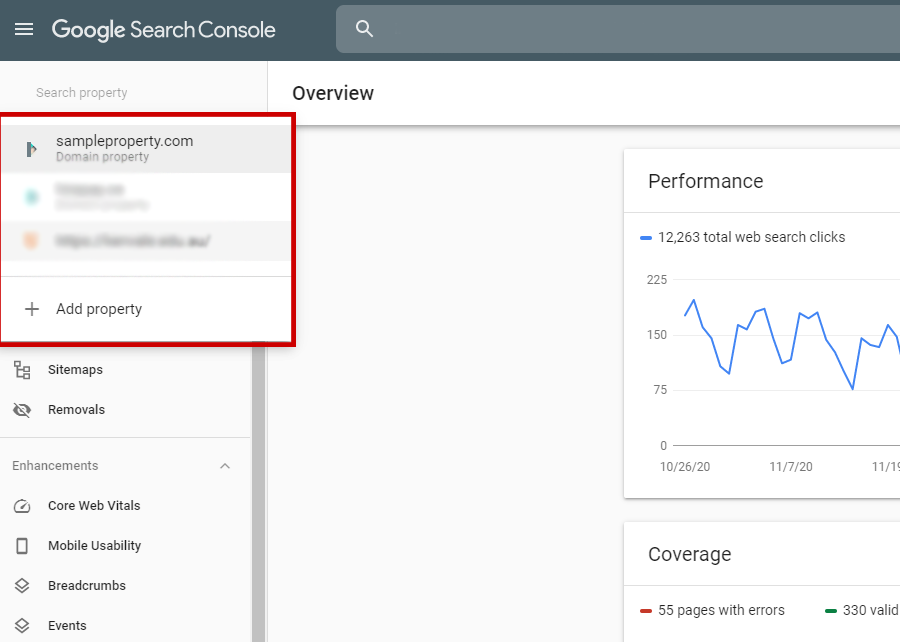The image size is (900, 642).
Task: Focus the top URL inspection search field
Action: (x=618, y=29)
